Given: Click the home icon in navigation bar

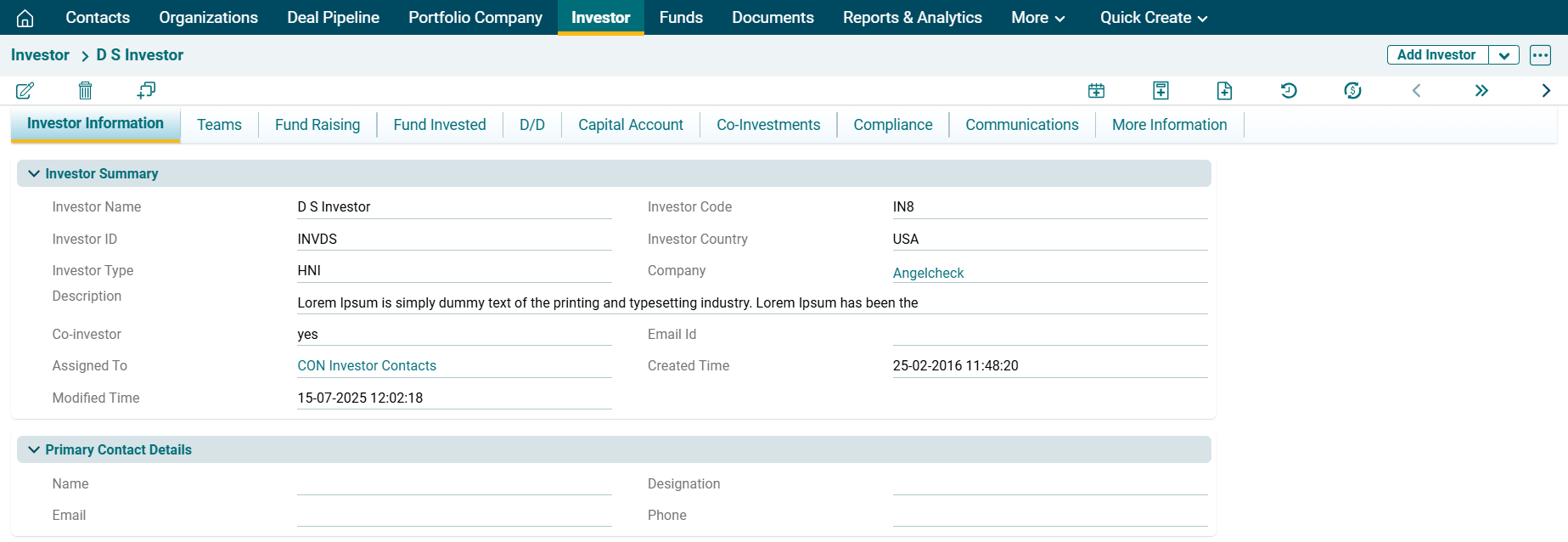Looking at the screenshot, I should pos(25,18).
